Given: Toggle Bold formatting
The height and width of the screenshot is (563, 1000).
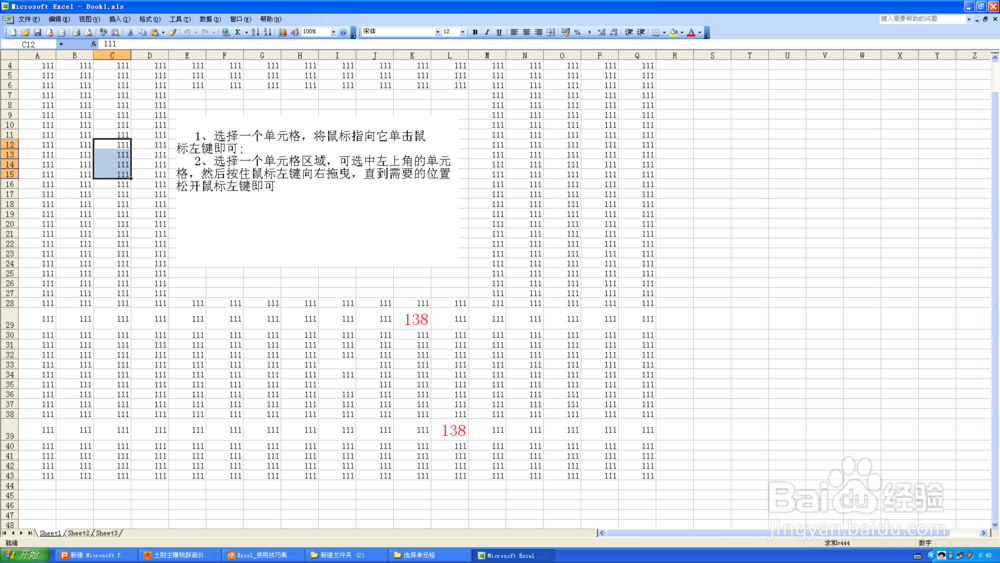Looking at the screenshot, I should tap(475, 32).
